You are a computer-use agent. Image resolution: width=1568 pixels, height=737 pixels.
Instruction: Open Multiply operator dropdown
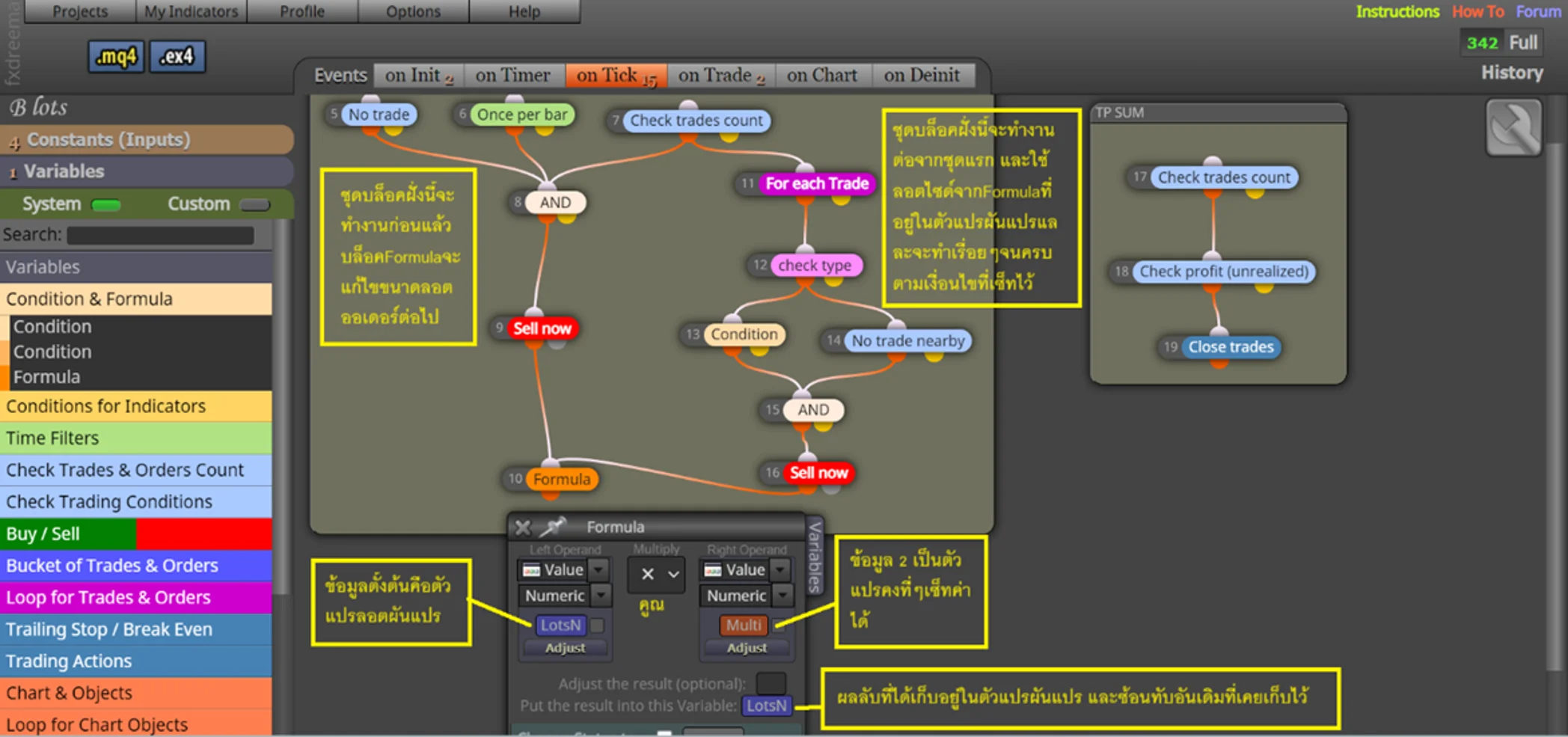coord(656,574)
